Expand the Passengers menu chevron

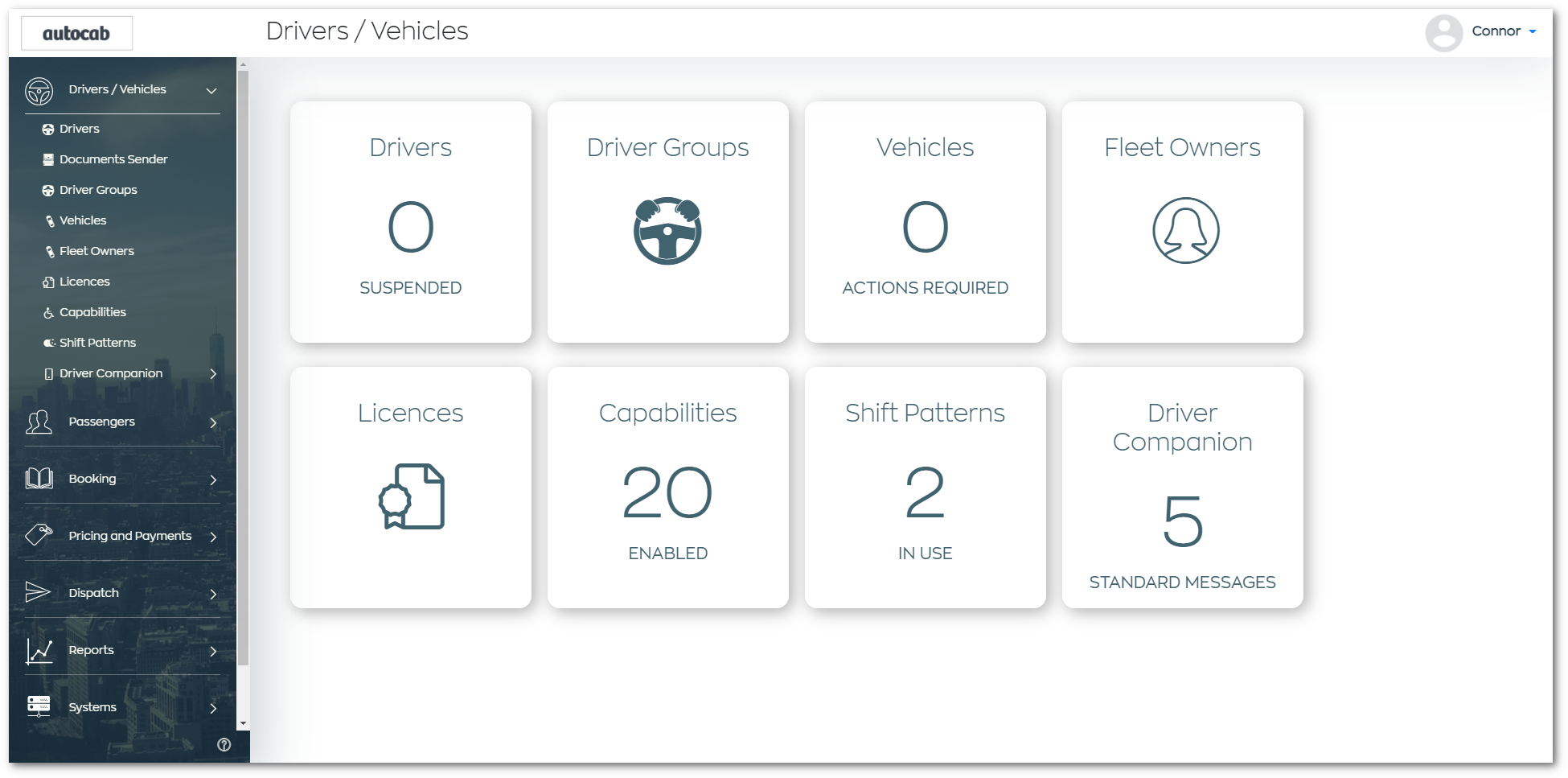213,422
